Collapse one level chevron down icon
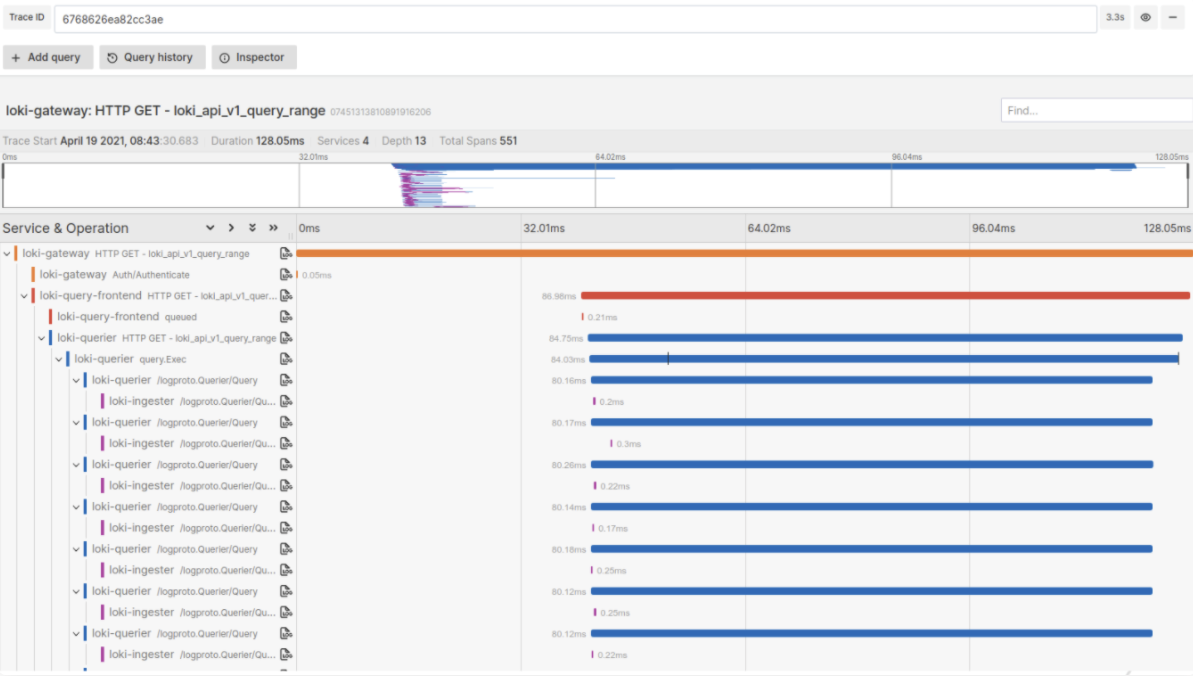 (210, 228)
